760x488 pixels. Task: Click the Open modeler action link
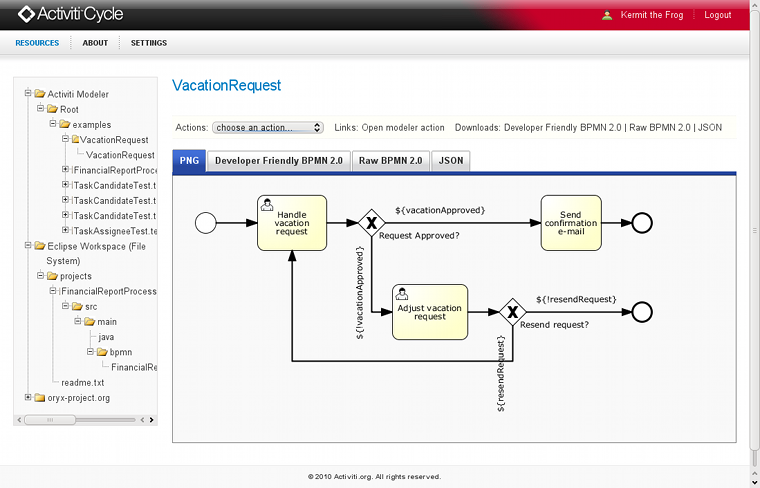pos(403,127)
